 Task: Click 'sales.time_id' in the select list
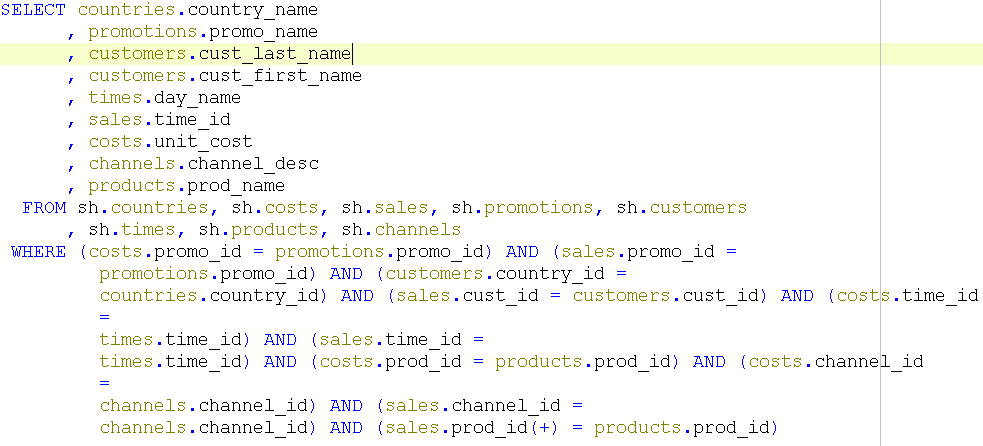pyautogui.click(x=159, y=120)
